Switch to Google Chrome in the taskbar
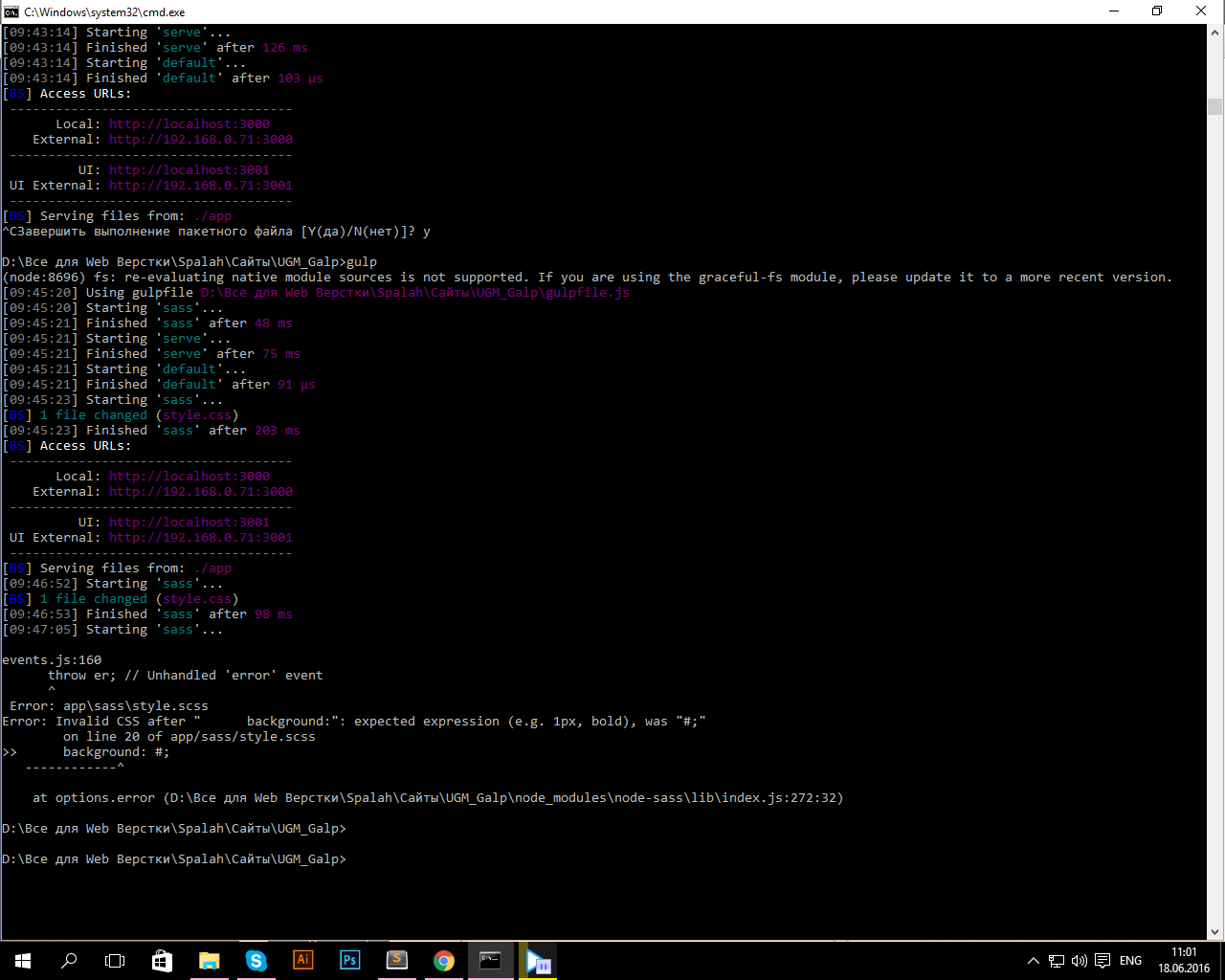This screenshot has width=1225, height=980. click(x=443, y=961)
